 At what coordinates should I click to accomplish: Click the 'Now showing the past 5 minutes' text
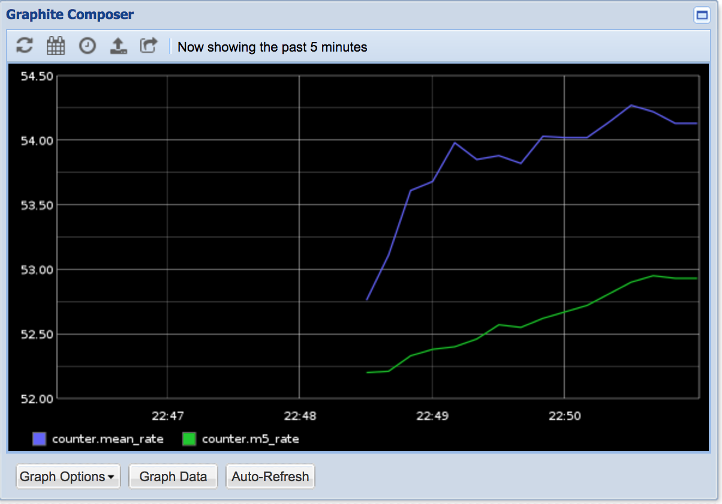[x=272, y=47]
